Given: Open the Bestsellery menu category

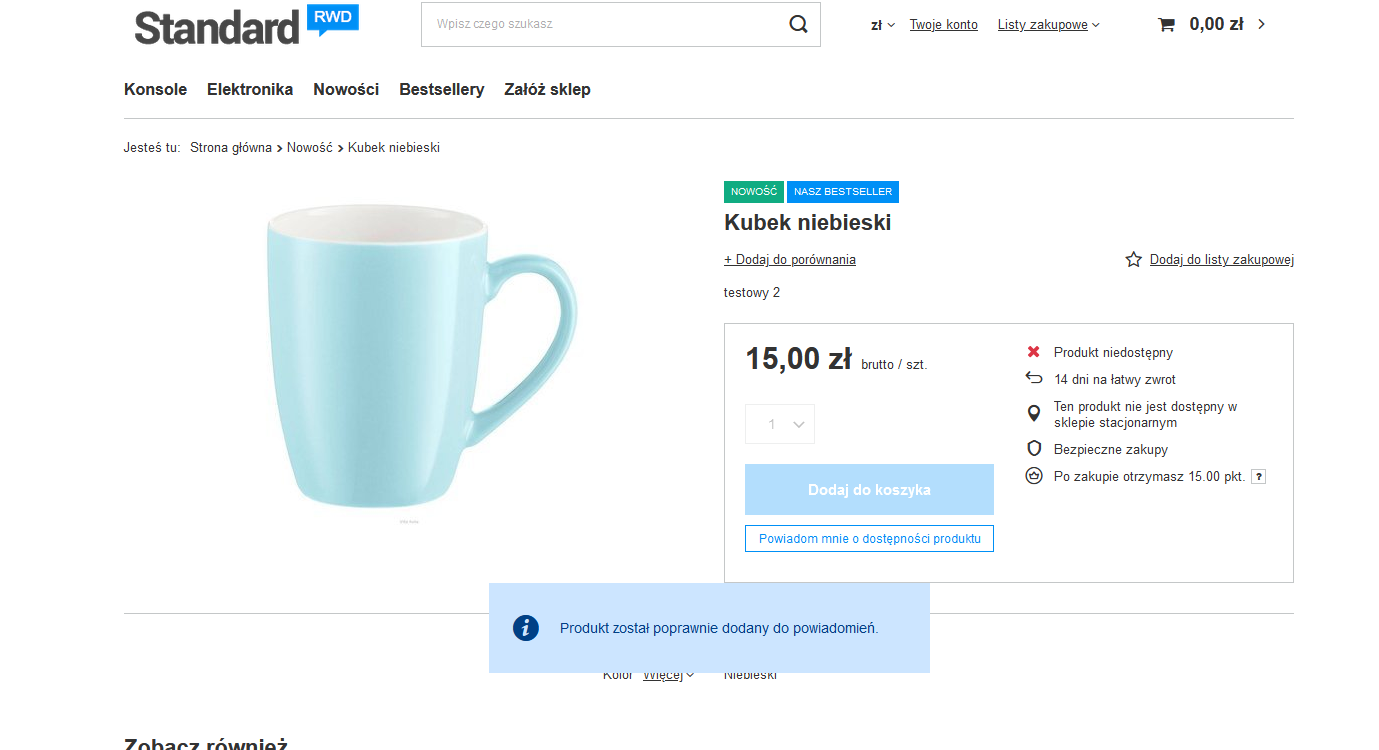Looking at the screenshot, I should (x=441, y=89).
